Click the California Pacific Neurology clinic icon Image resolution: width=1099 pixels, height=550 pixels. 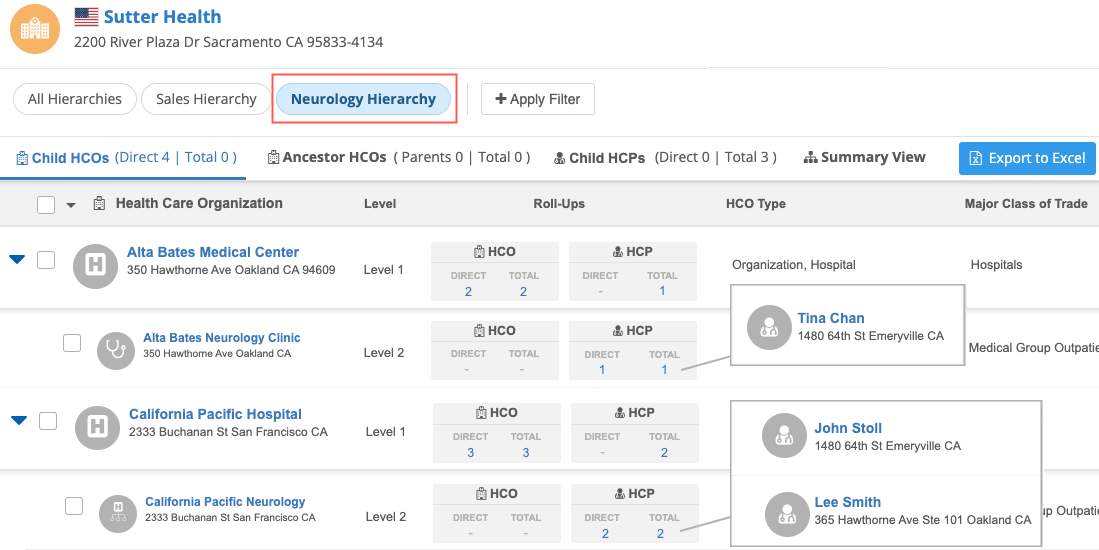coord(118,513)
